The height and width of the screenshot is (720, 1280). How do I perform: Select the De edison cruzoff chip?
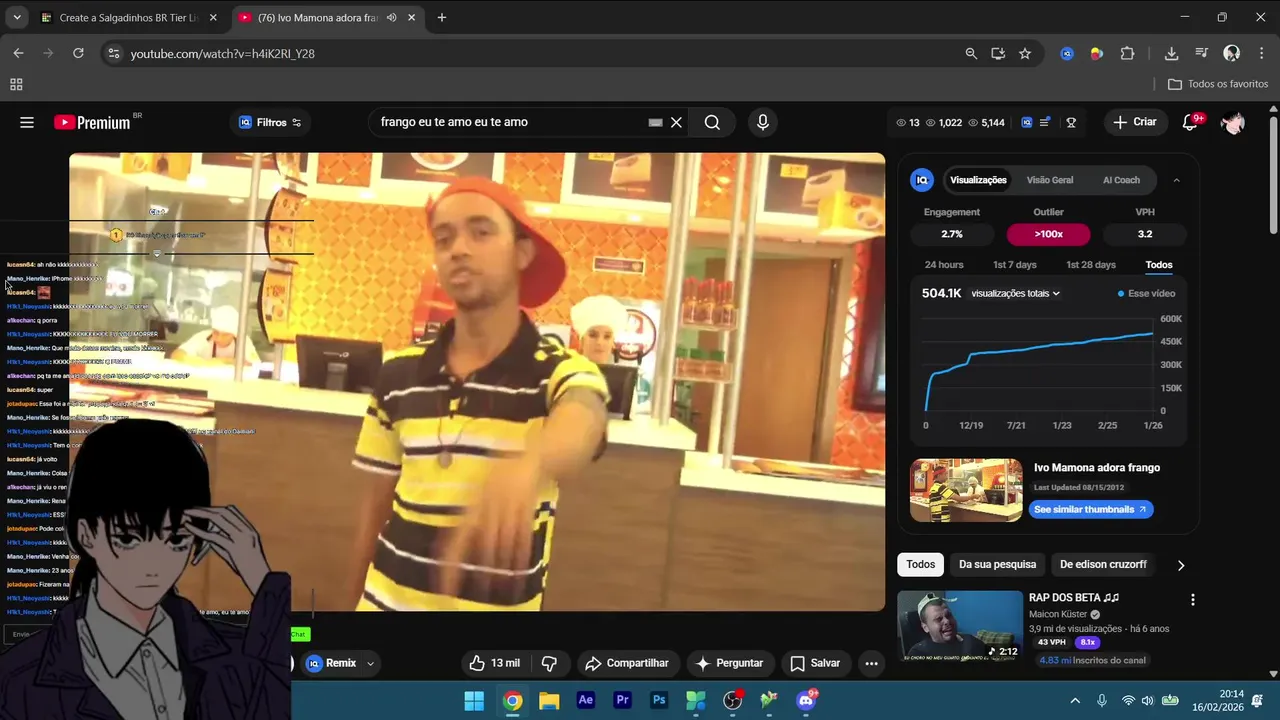tap(1103, 565)
